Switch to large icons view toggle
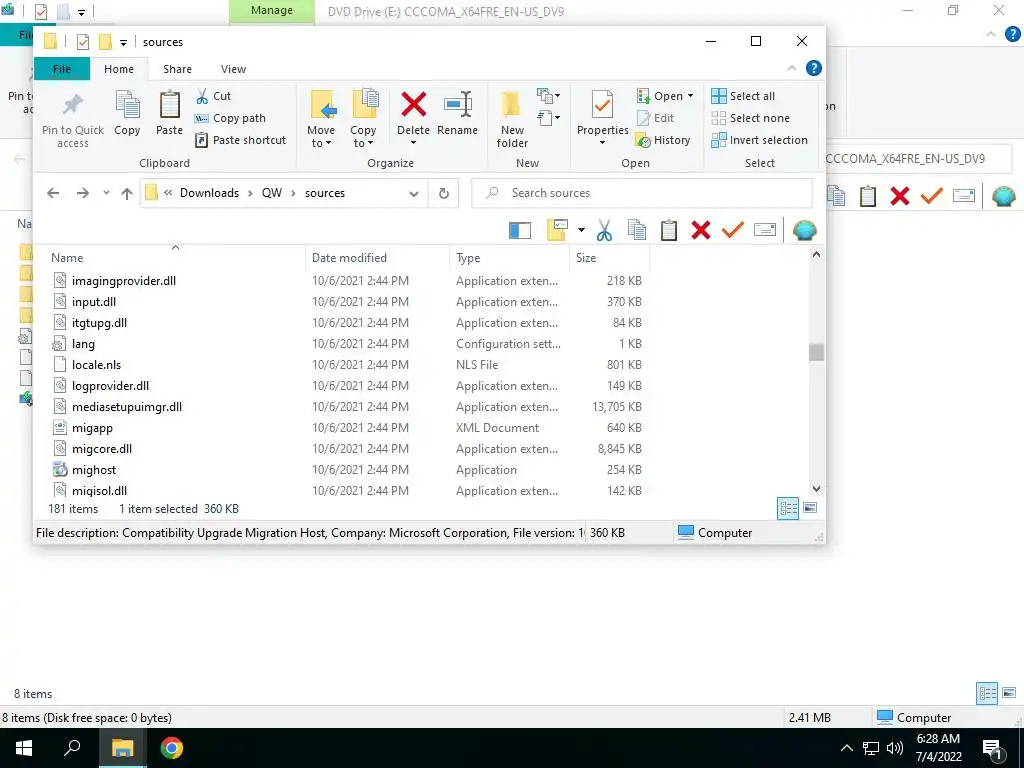The image size is (1024, 768). (x=810, y=508)
